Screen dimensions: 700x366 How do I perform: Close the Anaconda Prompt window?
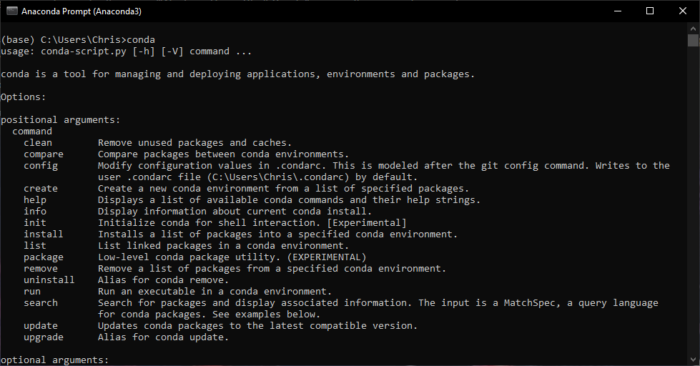click(x=683, y=11)
